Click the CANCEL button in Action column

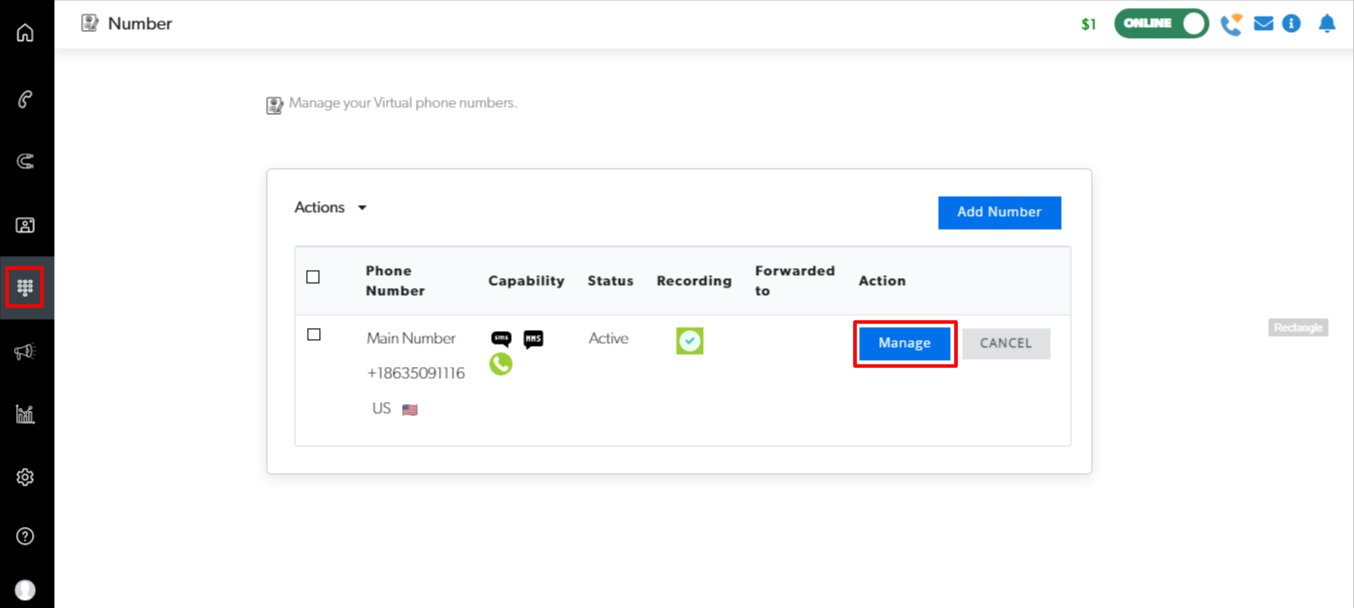(x=1005, y=343)
